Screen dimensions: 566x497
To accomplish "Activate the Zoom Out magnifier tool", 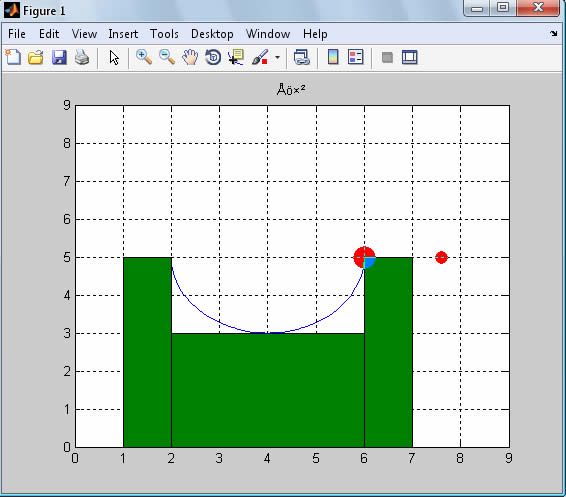I will pyautogui.click(x=167, y=57).
